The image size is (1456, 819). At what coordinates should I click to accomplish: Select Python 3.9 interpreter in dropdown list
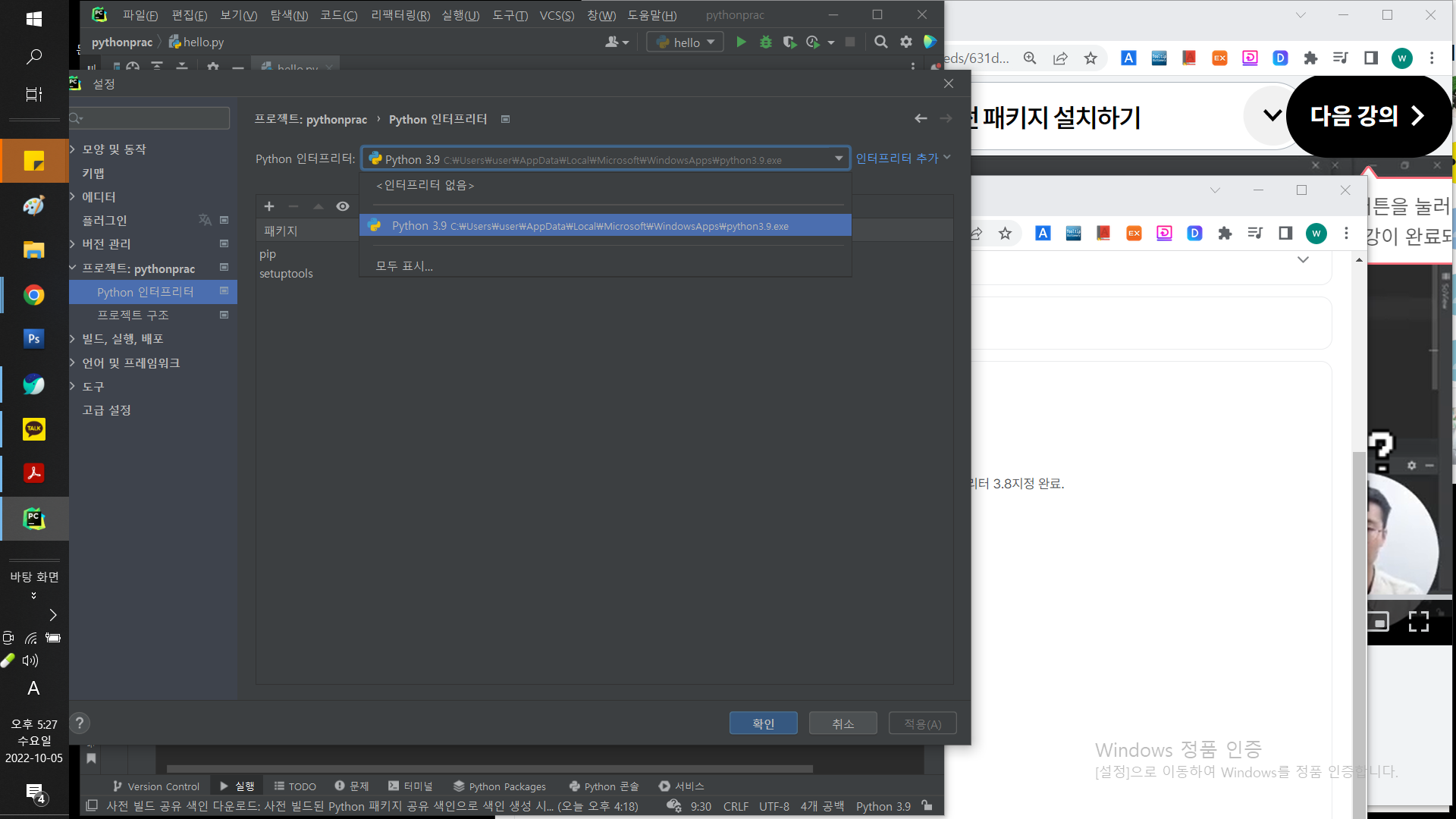pos(605,226)
